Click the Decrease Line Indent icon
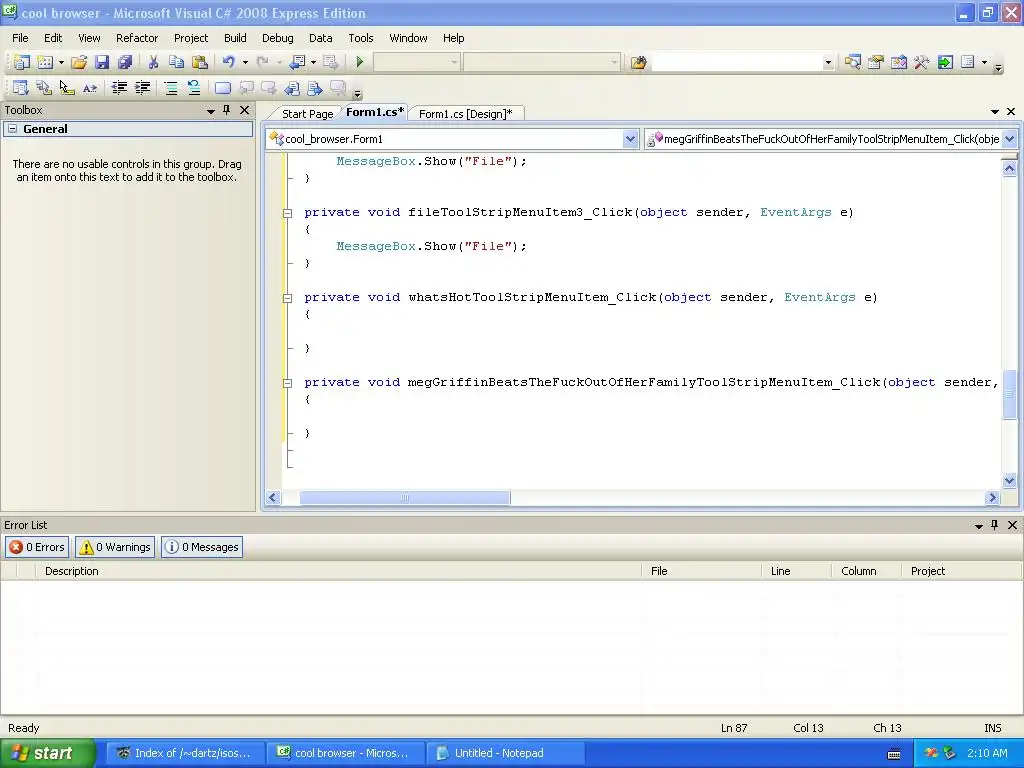Image resolution: width=1024 pixels, height=768 pixels. click(x=119, y=88)
